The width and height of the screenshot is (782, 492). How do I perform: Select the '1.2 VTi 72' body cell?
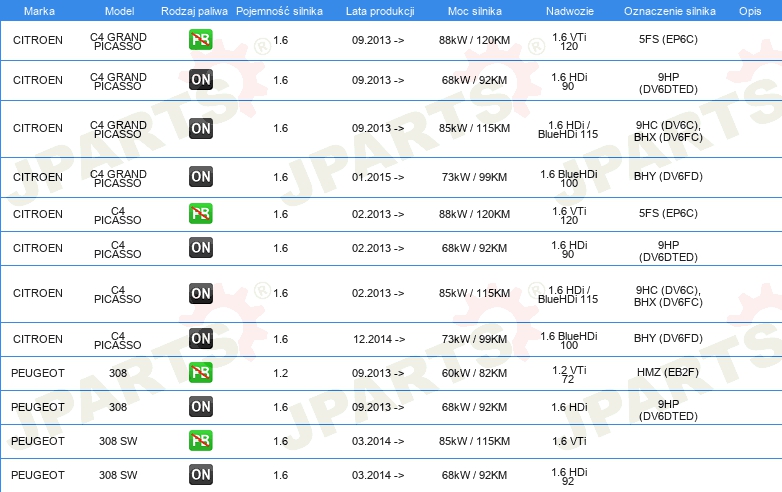(x=569, y=375)
